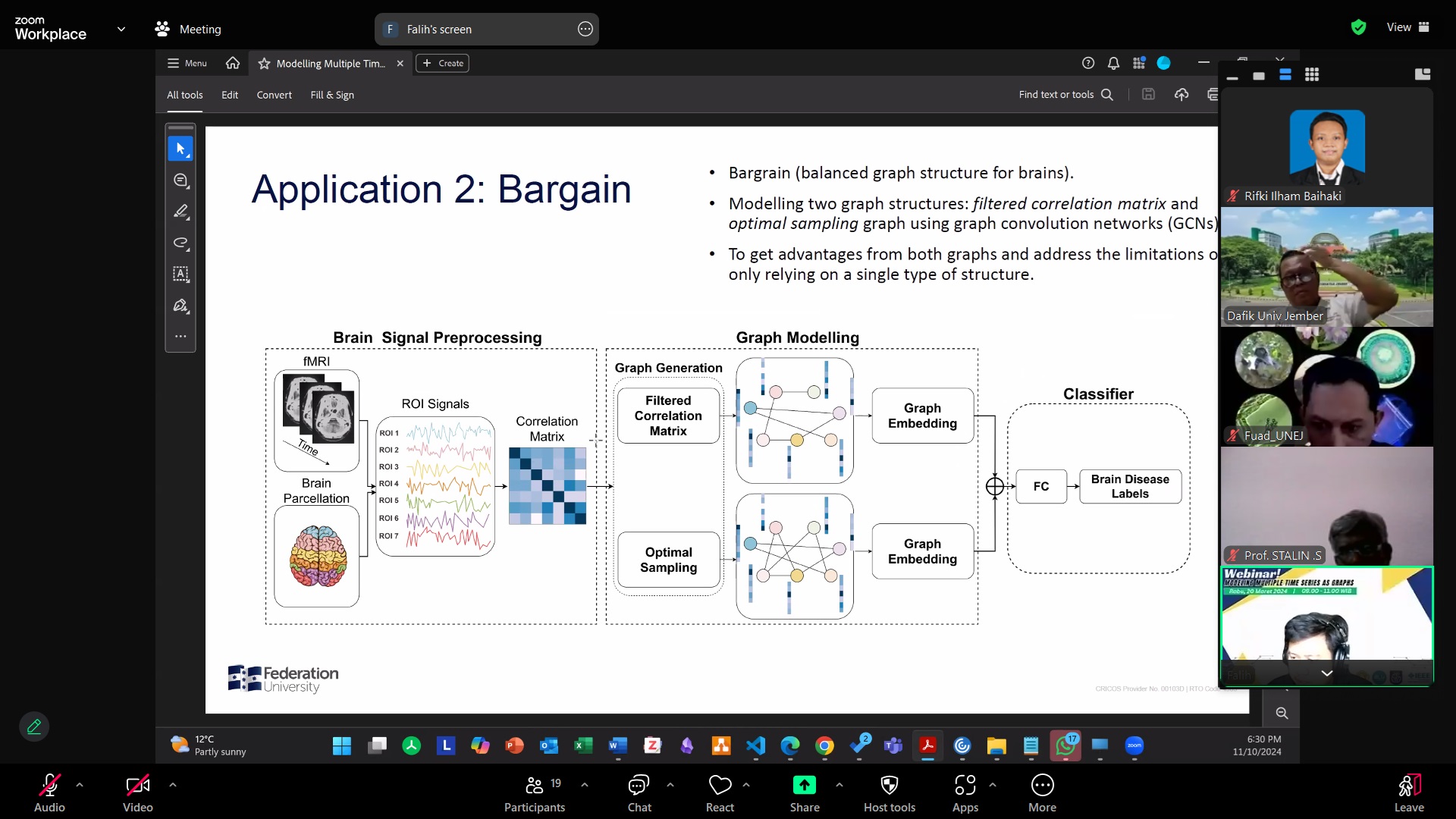The image size is (1456, 819).
Task: Open the Add comment tool in sidebar
Action: click(180, 180)
